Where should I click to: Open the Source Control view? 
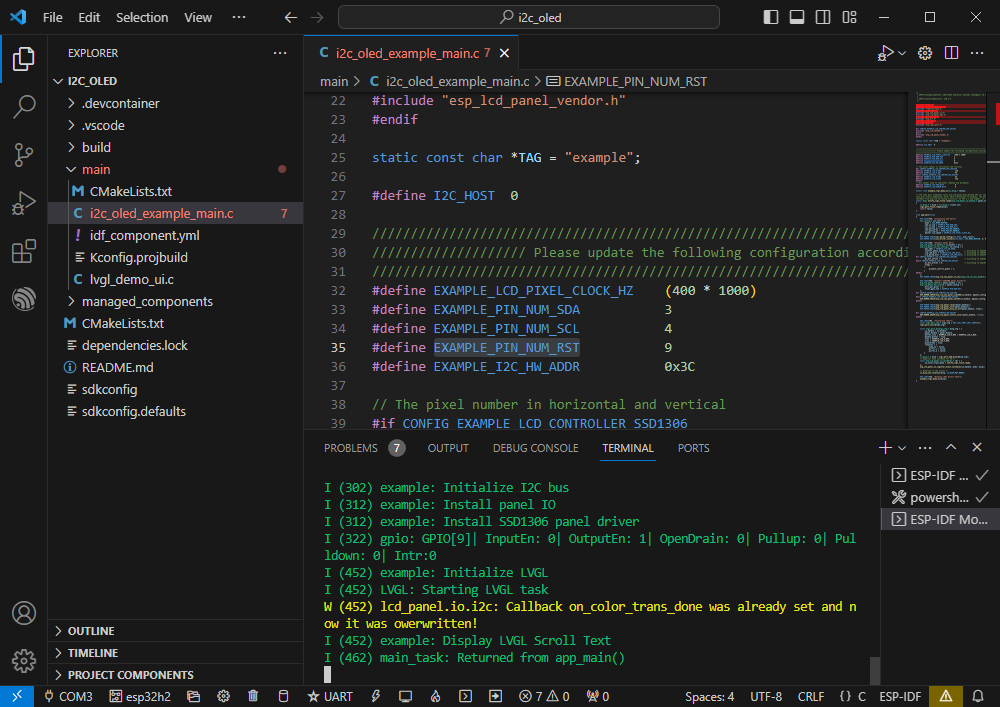pos(24,155)
